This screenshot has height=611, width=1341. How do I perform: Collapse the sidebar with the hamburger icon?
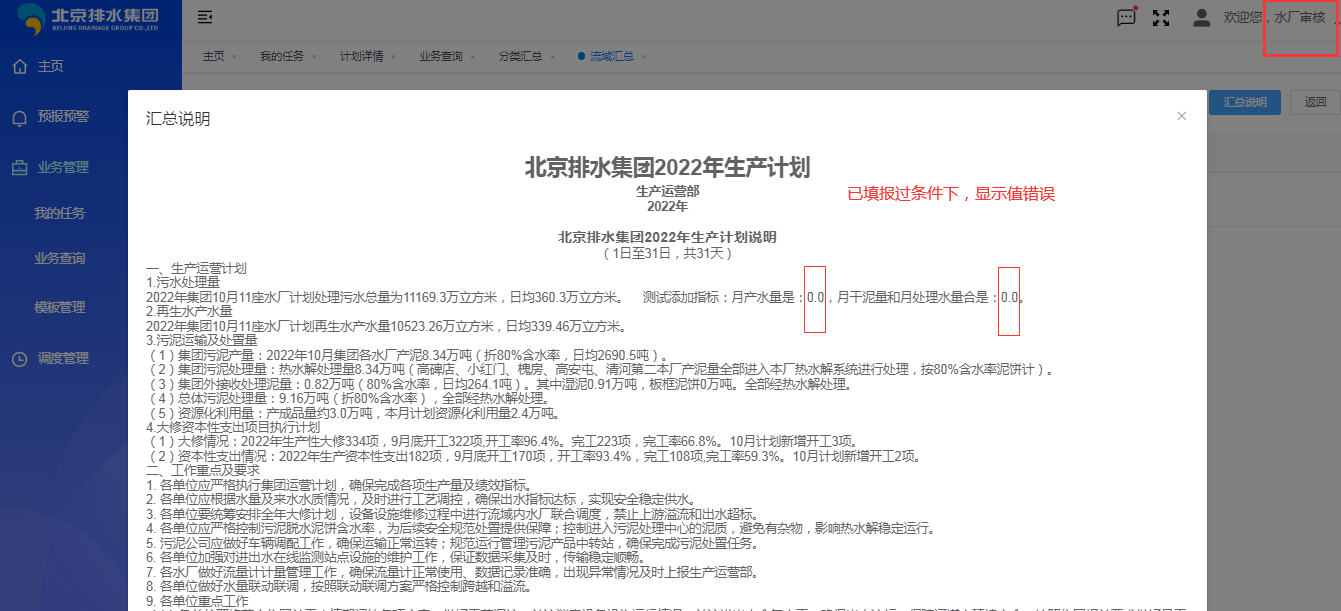205,17
